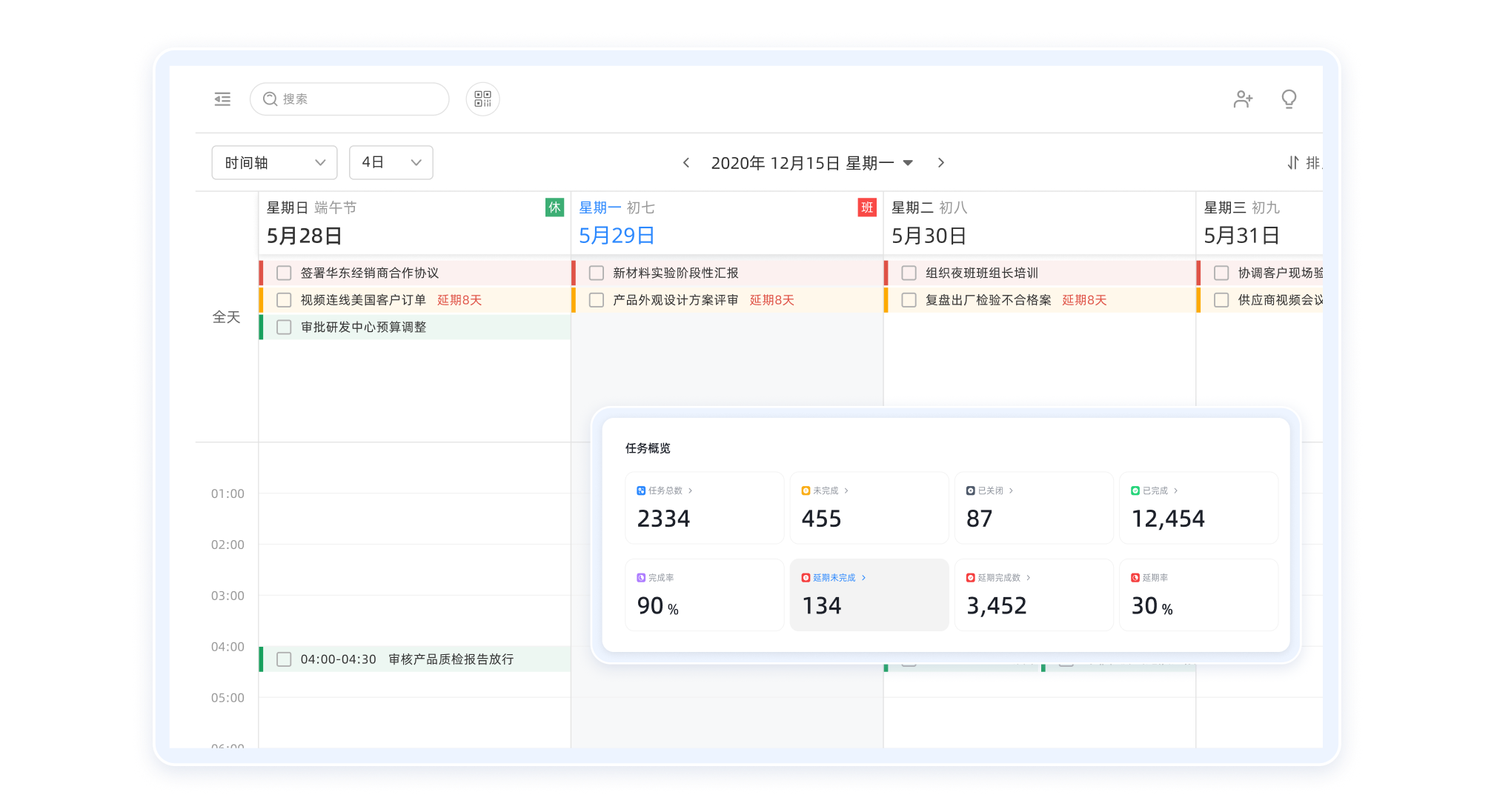Expand 延期未完成 chevron
The height and width of the screenshot is (812, 1494).
[863, 578]
